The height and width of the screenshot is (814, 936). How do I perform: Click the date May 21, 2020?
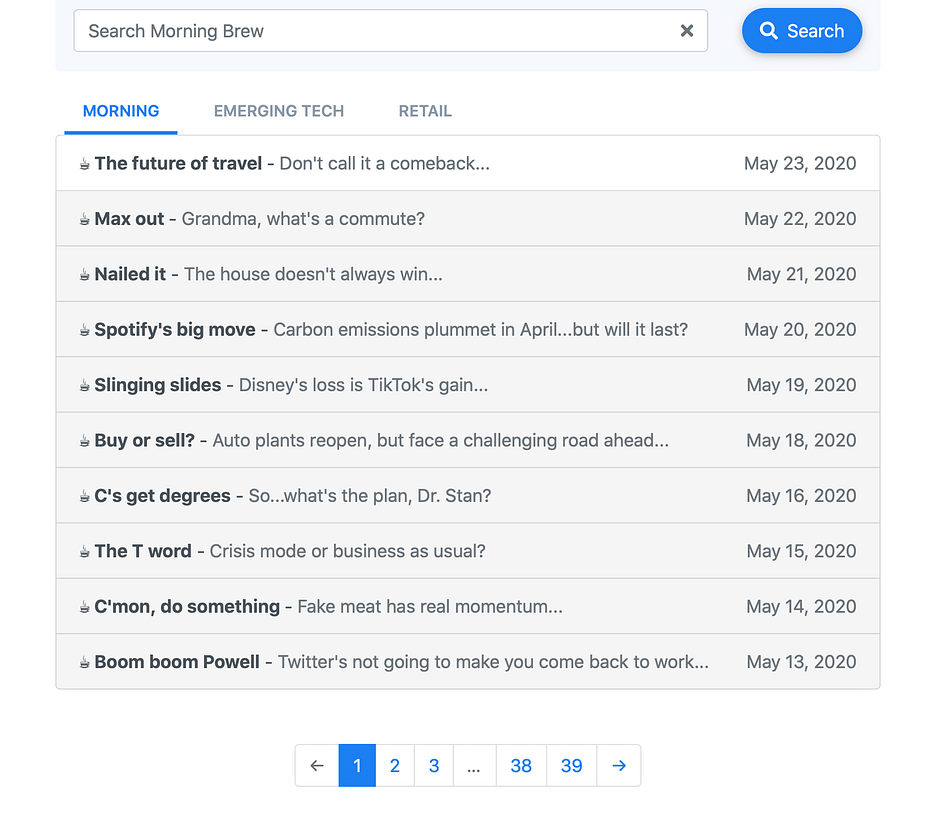801,274
